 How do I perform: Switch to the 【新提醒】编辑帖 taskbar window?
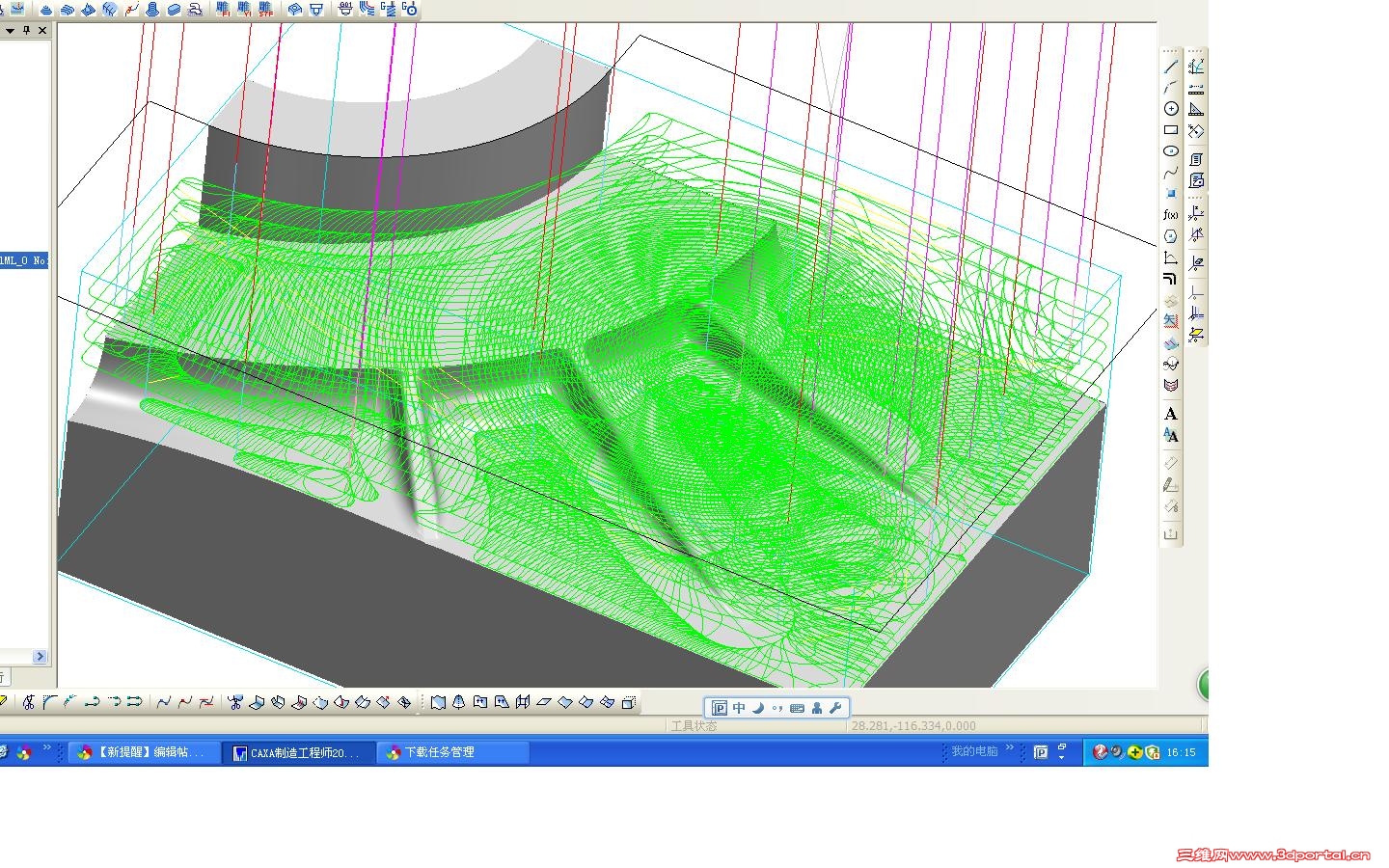145,752
